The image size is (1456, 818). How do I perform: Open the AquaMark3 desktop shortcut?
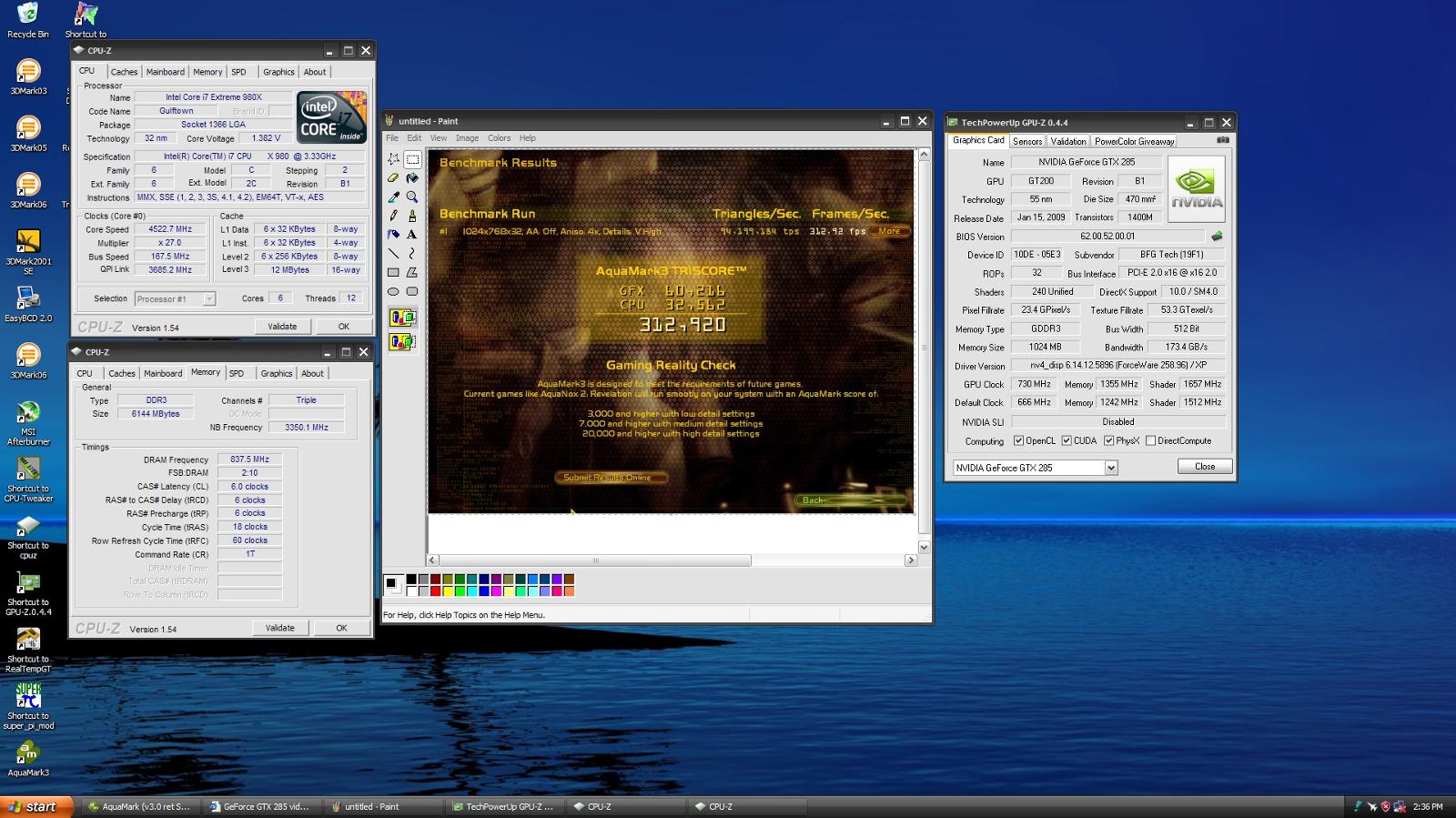coord(28,759)
